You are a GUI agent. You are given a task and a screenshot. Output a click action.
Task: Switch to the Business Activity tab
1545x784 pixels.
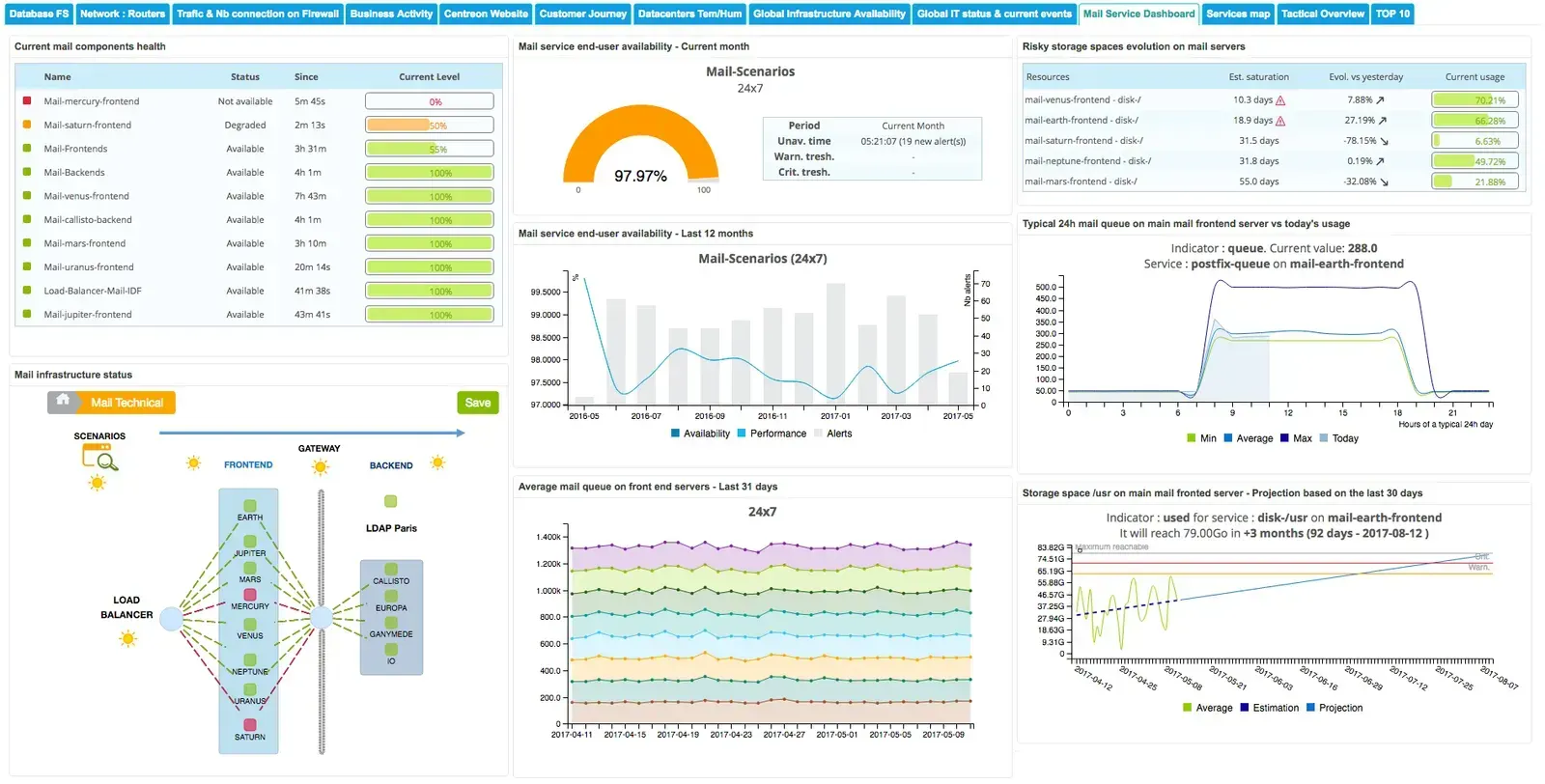391,14
